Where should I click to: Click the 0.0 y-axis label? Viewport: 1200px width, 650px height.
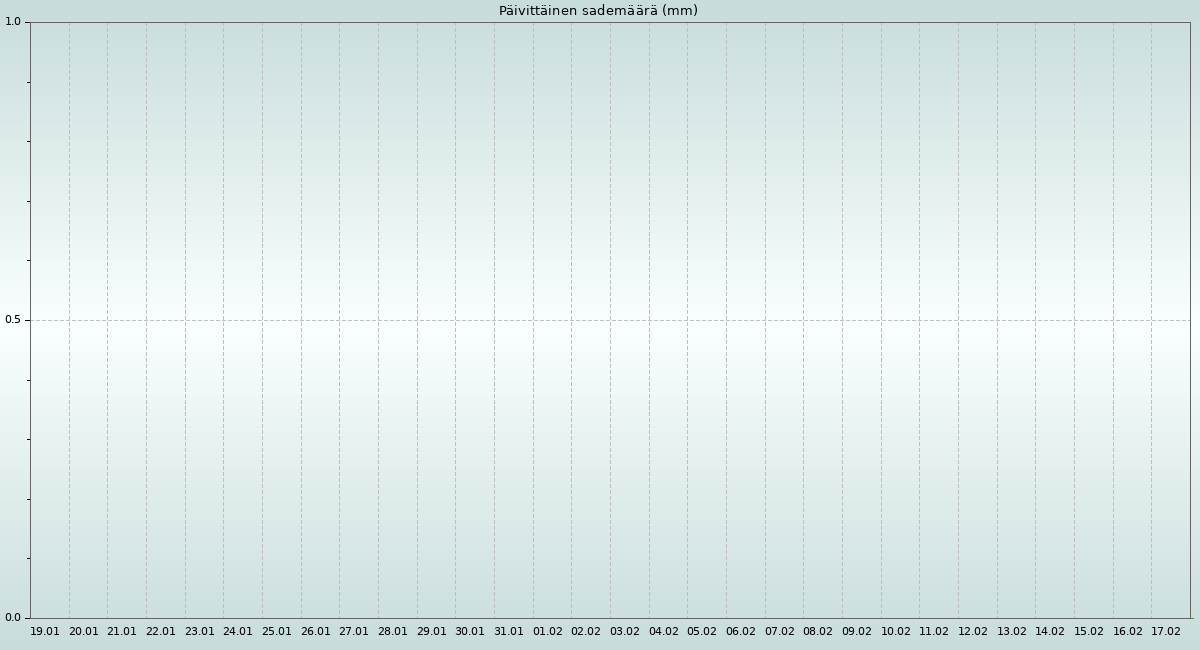tap(13, 617)
